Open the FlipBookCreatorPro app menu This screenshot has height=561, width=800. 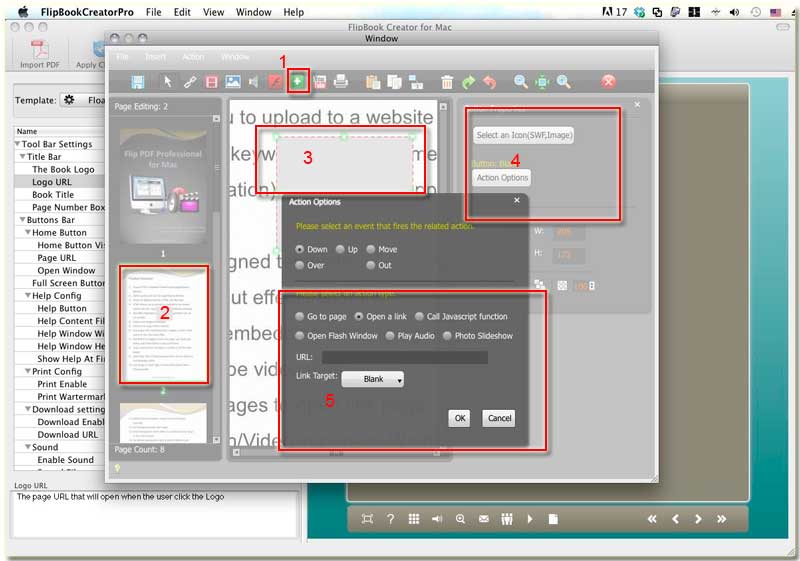tap(87, 12)
